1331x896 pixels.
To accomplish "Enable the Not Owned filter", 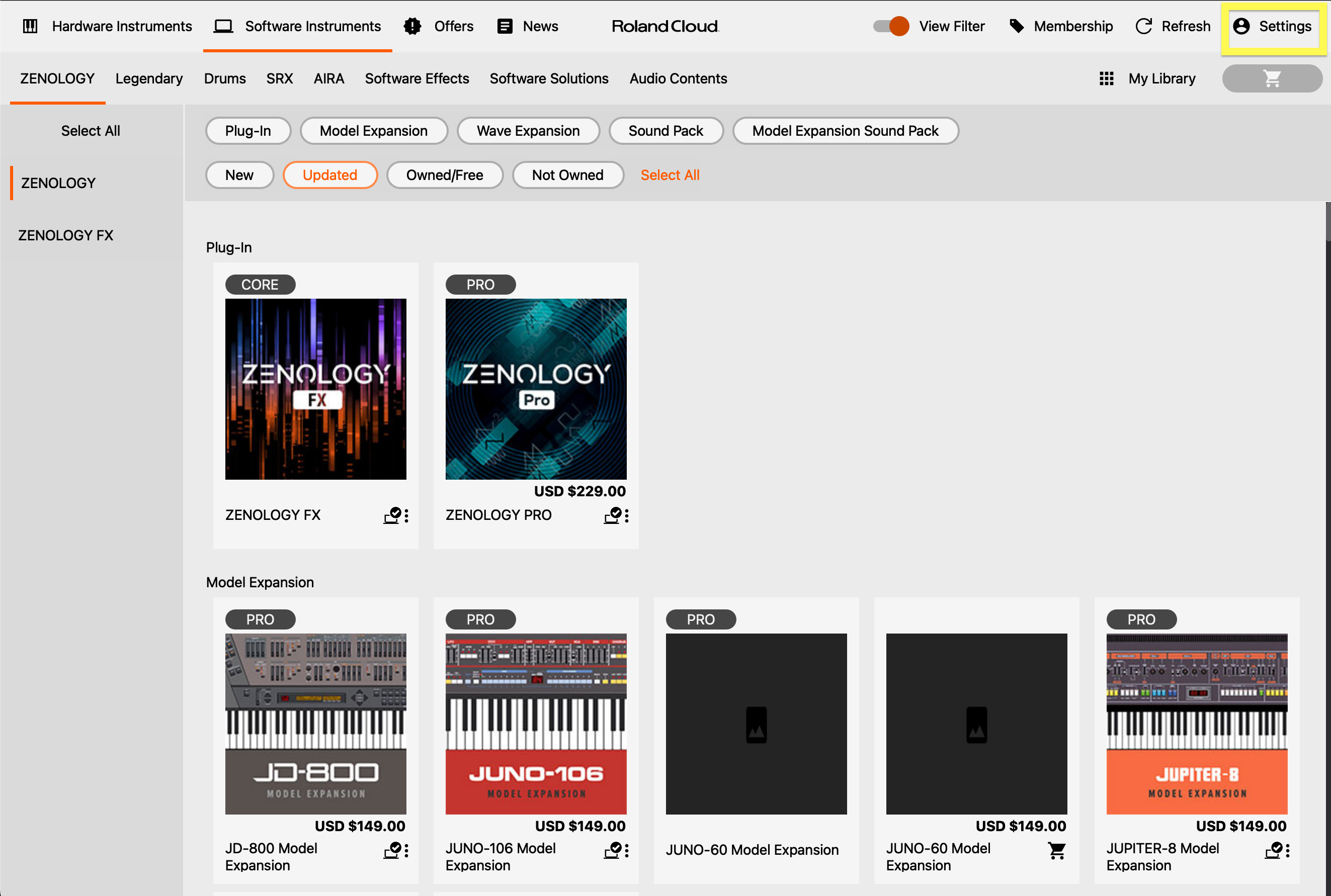I will (567, 175).
